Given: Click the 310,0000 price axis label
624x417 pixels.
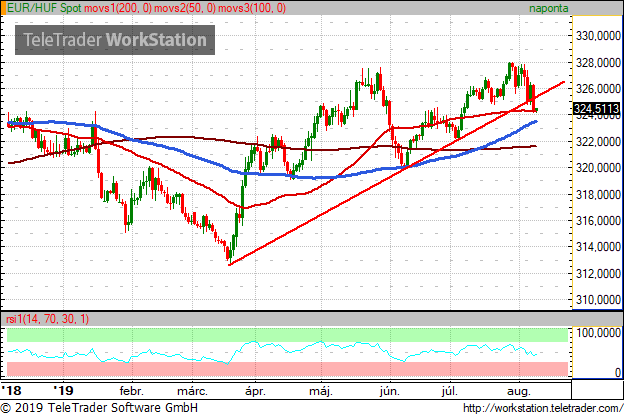Looking at the screenshot, I should tap(598, 300).
